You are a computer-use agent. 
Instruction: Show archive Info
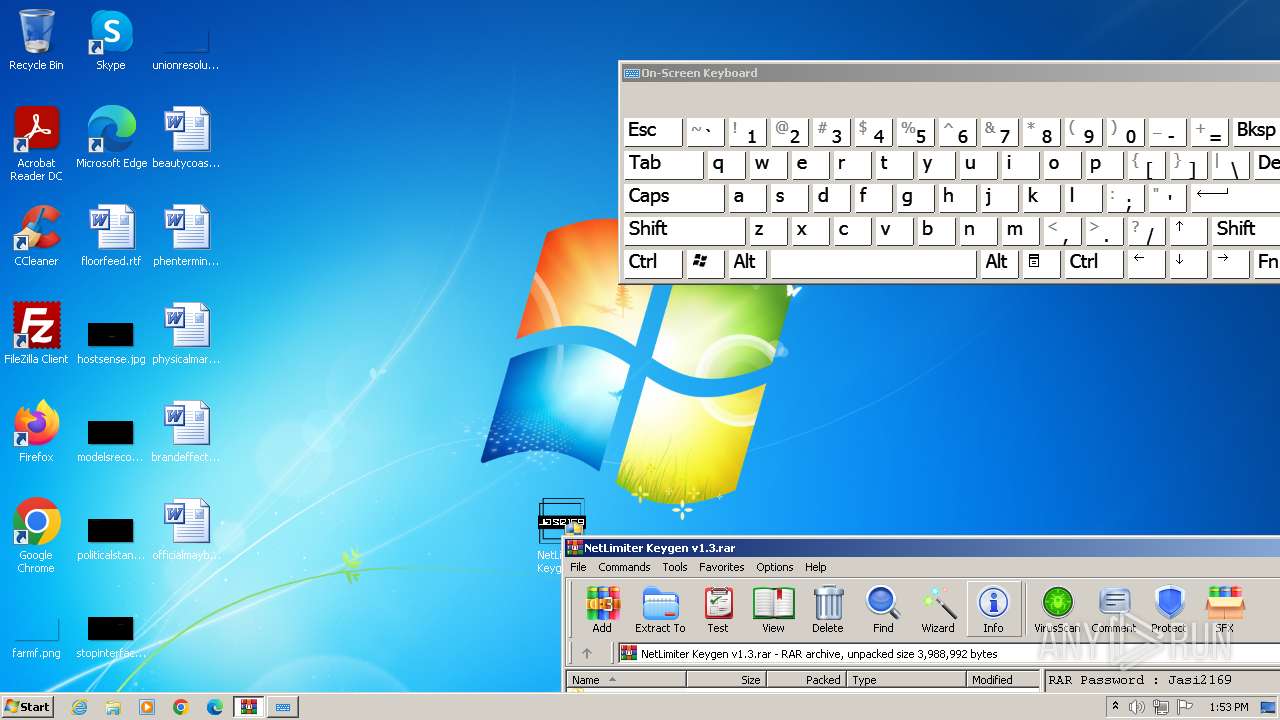(x=993, y=610)
